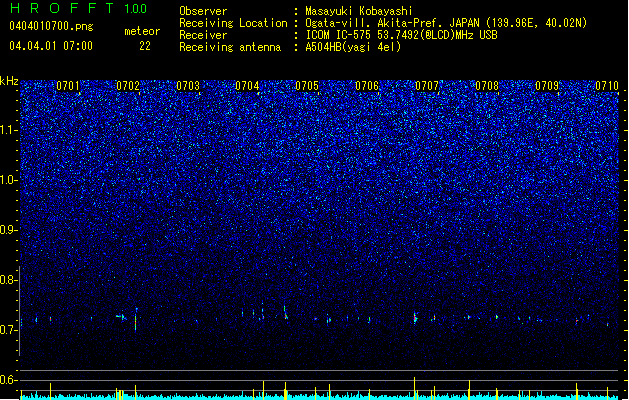Click the 1.0 kHz axis label

pyautogui.click(x=8, y=180)
